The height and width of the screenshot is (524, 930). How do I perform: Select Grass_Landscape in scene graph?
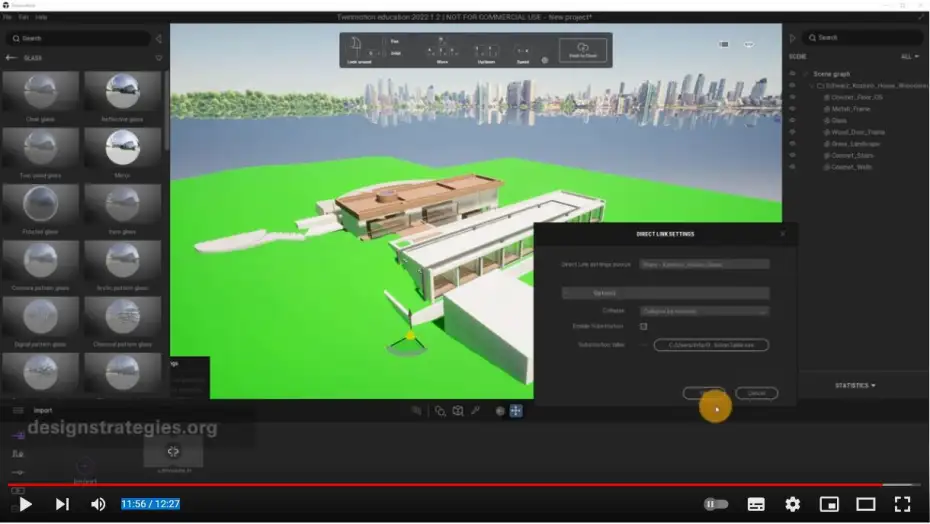pyautogui.click(x=855, y=144)
